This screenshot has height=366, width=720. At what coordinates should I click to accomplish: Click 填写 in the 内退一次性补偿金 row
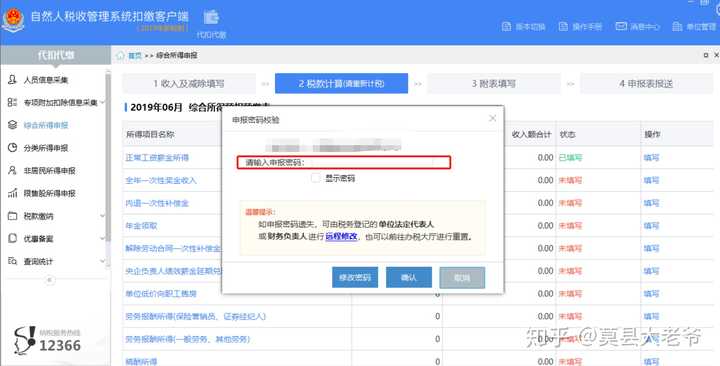(x=651, y=203)
